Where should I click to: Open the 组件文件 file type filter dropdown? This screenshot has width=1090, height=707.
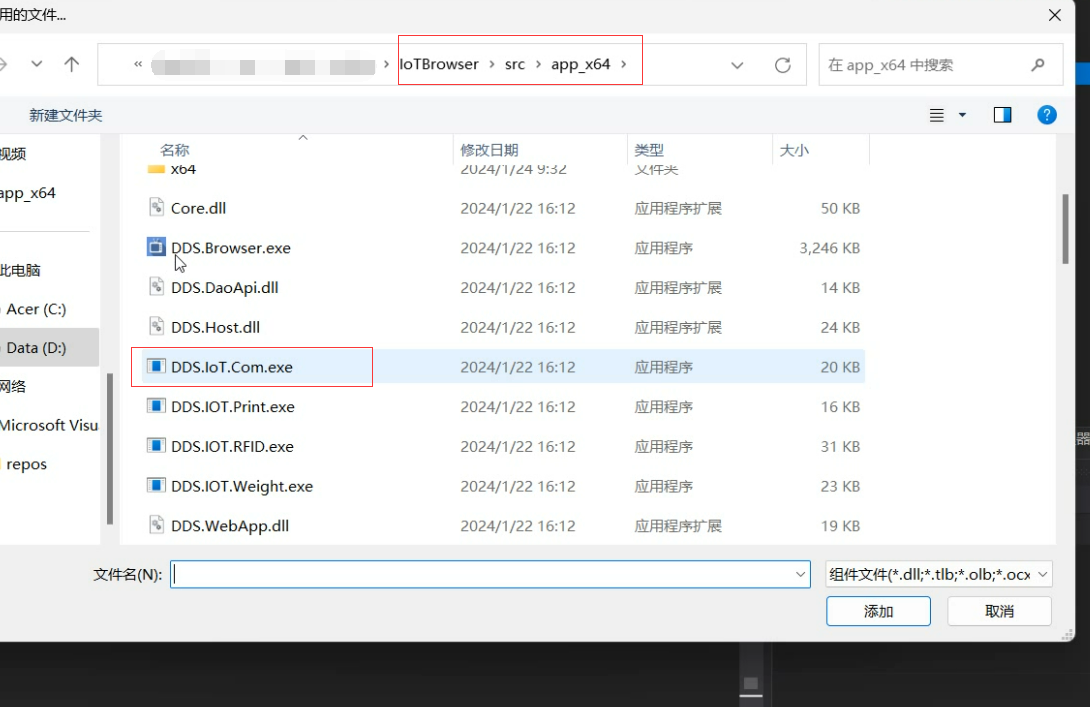click(938, 574)
